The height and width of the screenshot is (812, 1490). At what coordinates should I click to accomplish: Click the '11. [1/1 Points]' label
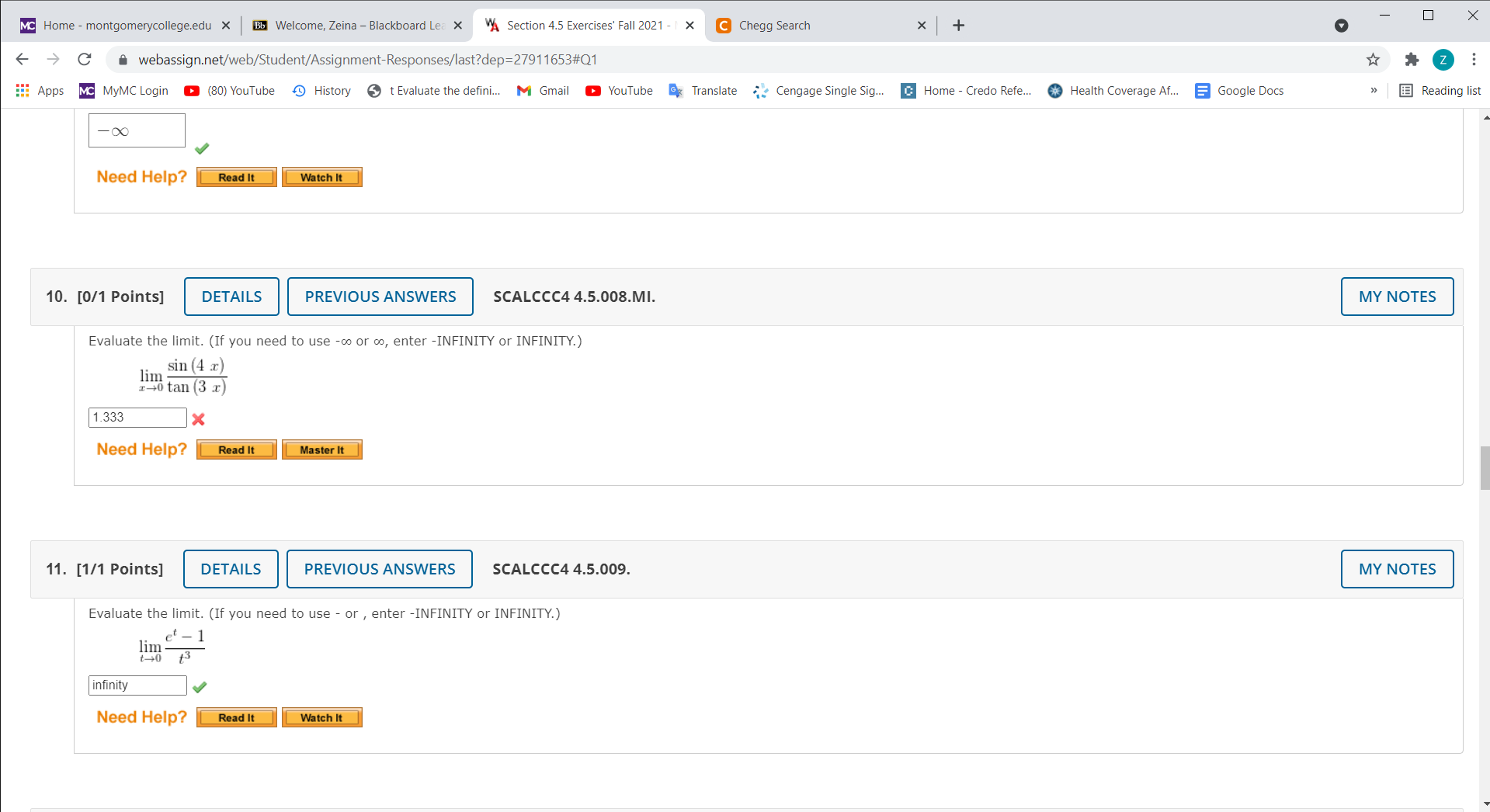pos(105,569)
